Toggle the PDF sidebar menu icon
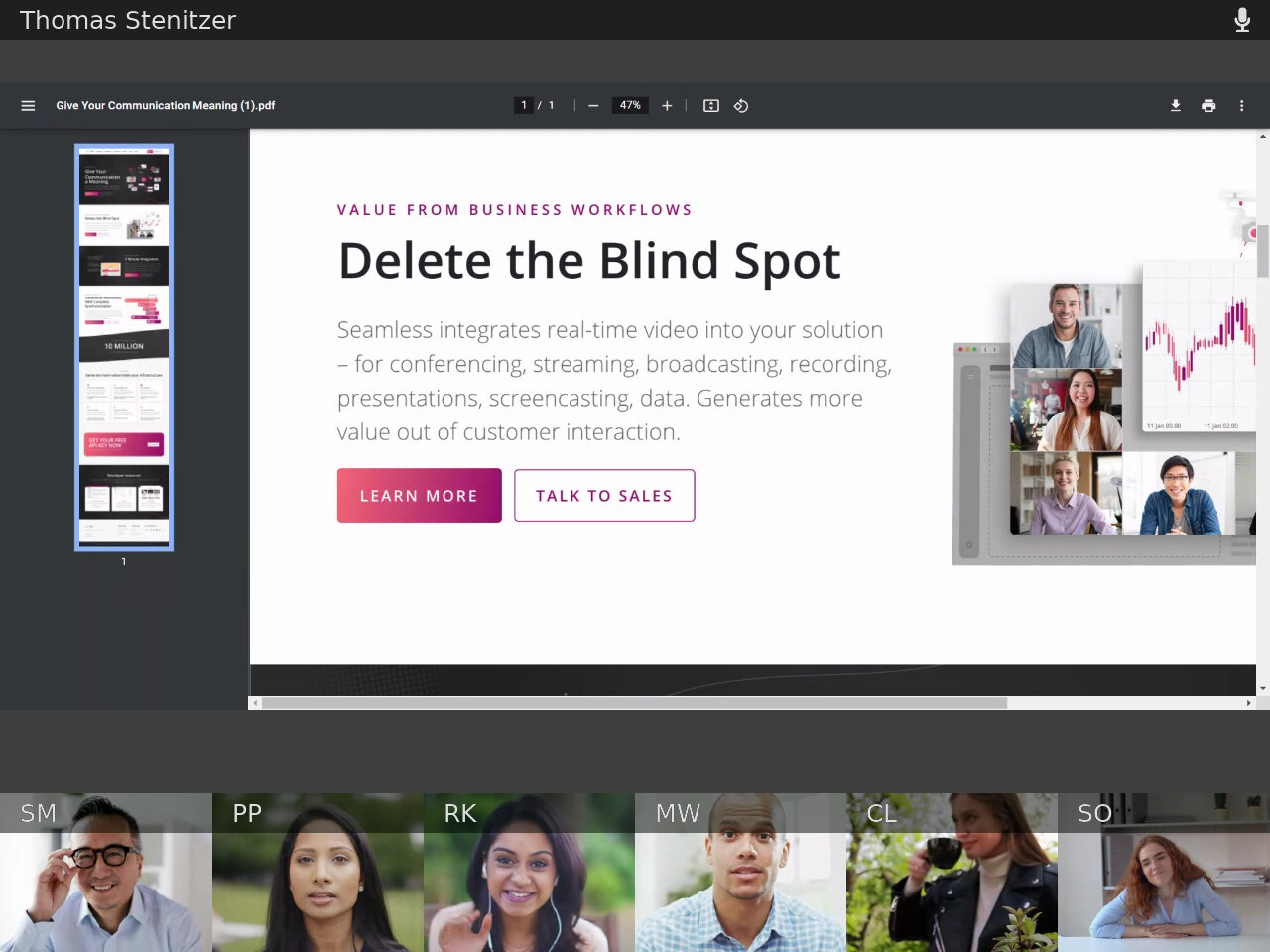 pyautogui.click(x=28, y=106)
